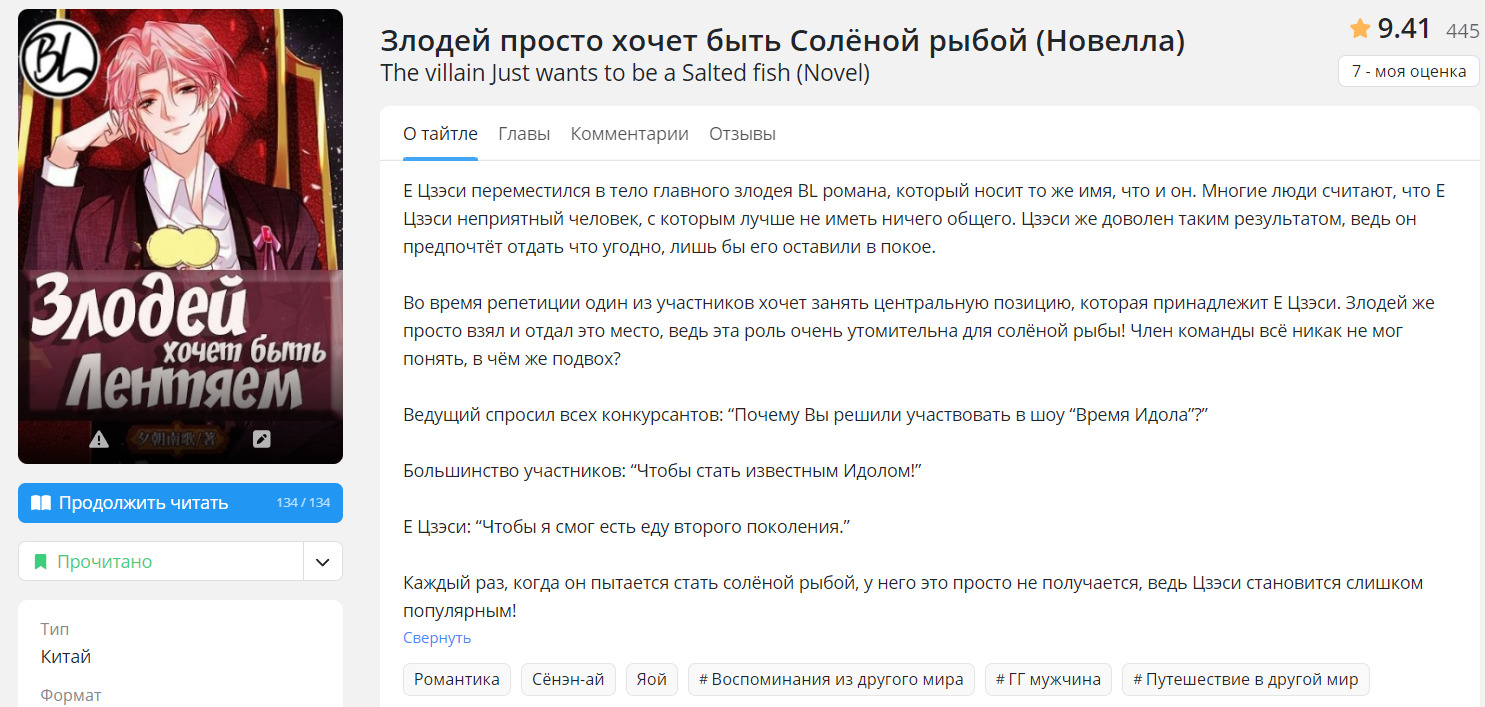
Task: Select the Сёнэн-ай genre tag
Action: coord(568,680)
